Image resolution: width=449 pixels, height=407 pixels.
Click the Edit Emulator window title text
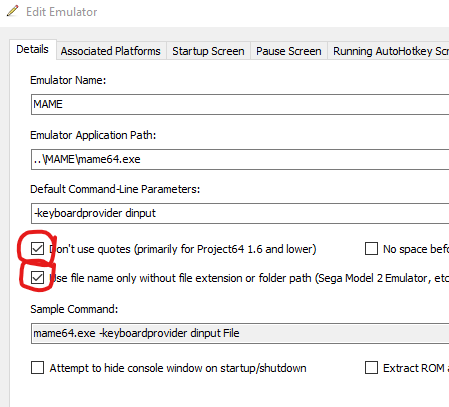click(62, 12)
